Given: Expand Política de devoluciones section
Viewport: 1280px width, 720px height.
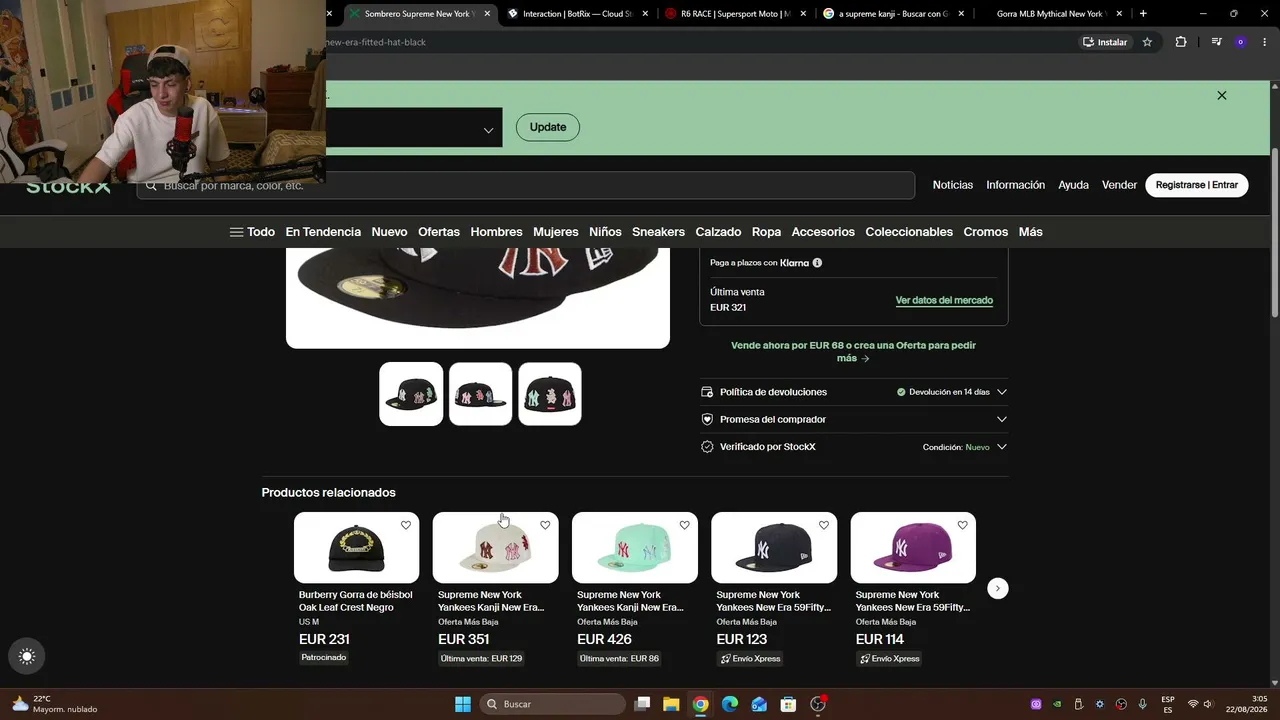Looking at the screenshot, I should point(854,392).
